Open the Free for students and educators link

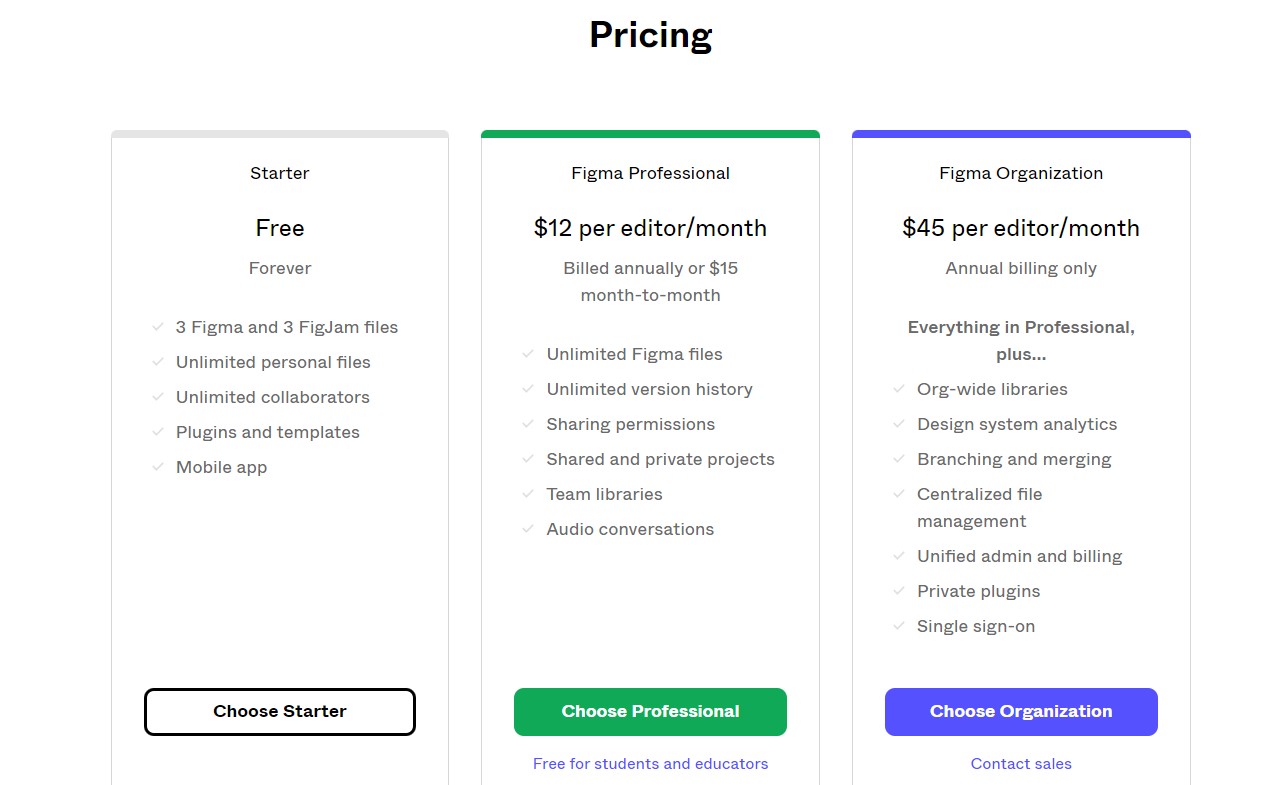coord(650,764)
